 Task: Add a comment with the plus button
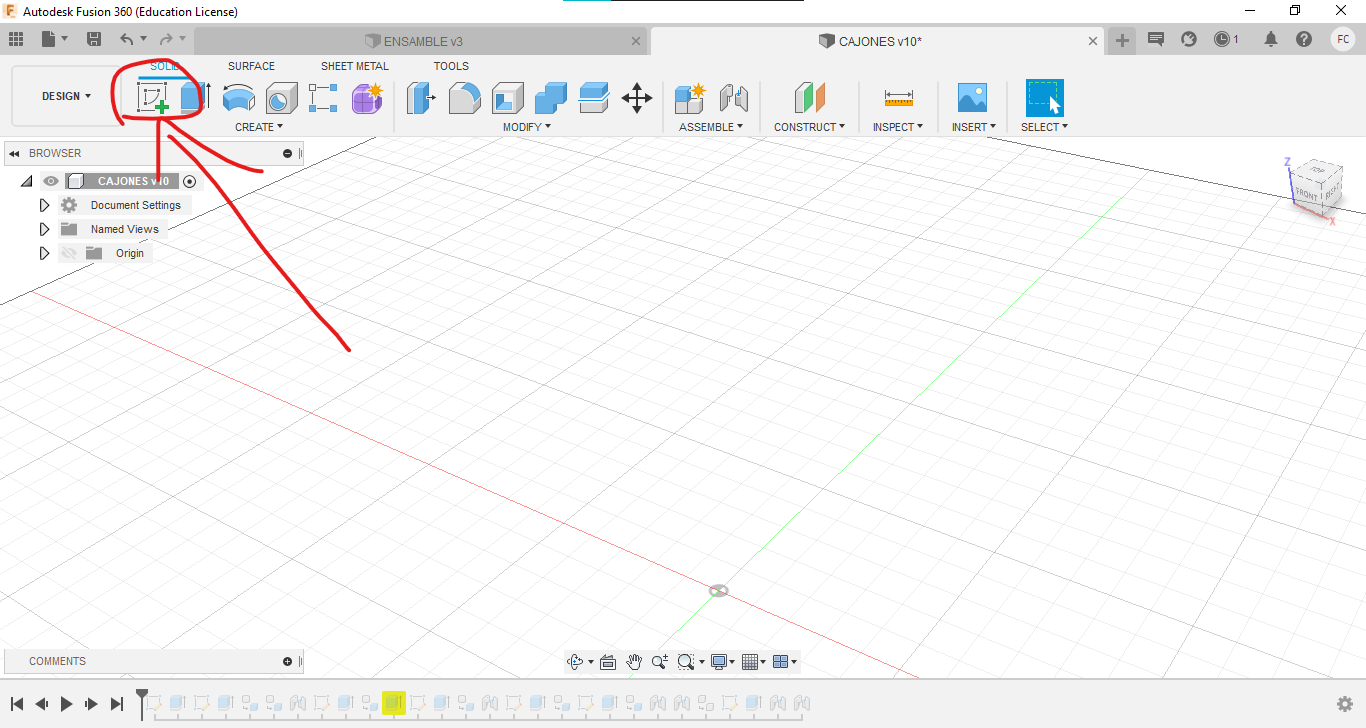coord(288,661)
